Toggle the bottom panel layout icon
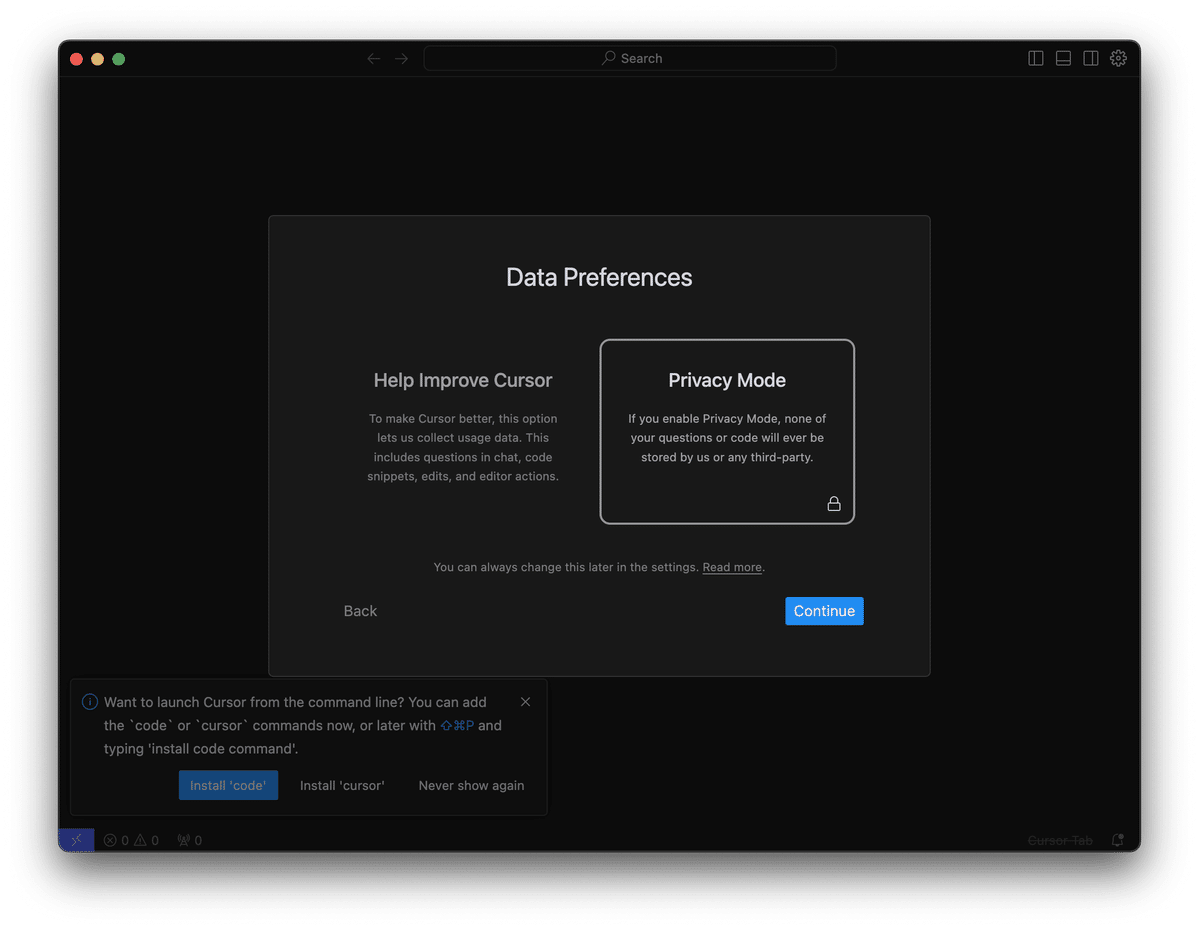Viewport: 1200px width, 930px height. (x=1064, y=58)
